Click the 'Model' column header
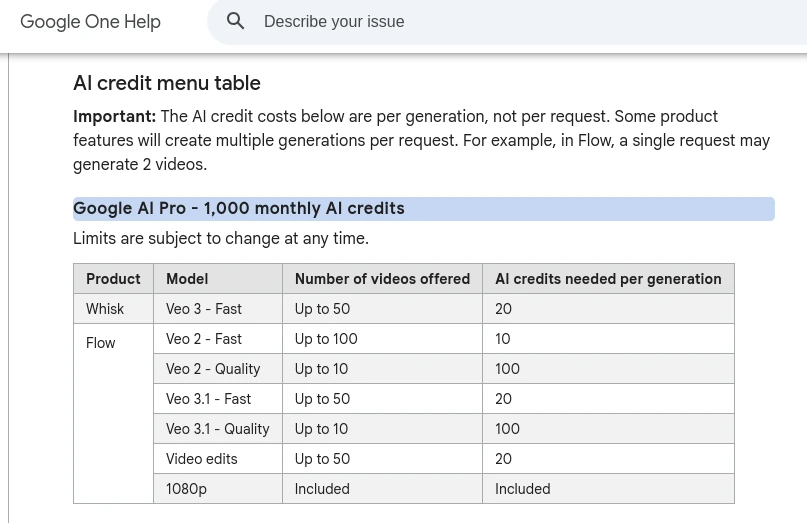The image size is (807, 523). (x=218, y=278)
